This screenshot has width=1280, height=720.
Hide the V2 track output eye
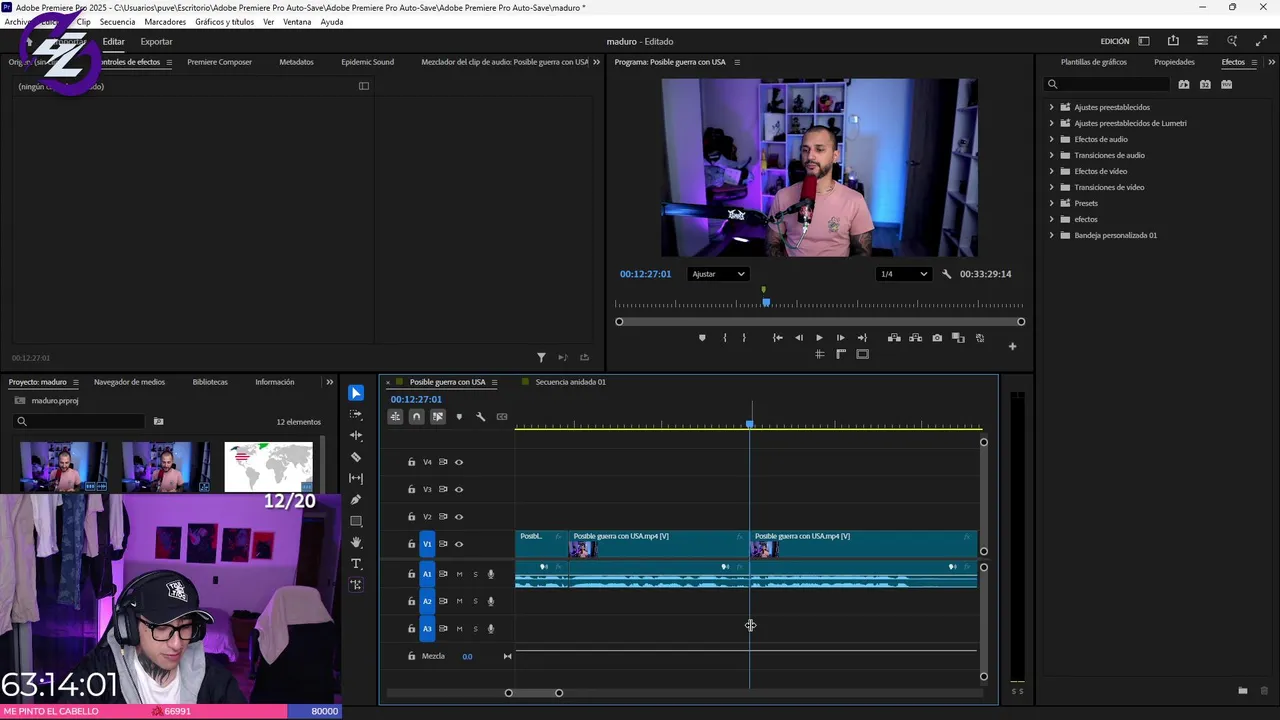coord(459,517)
